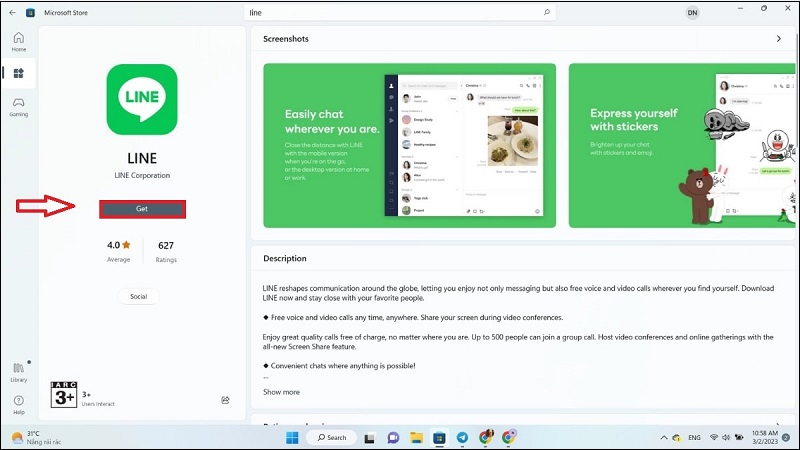Click the Description heading
Image resolution: width=800 pixels, height=450 pixels.
[285, 259]
